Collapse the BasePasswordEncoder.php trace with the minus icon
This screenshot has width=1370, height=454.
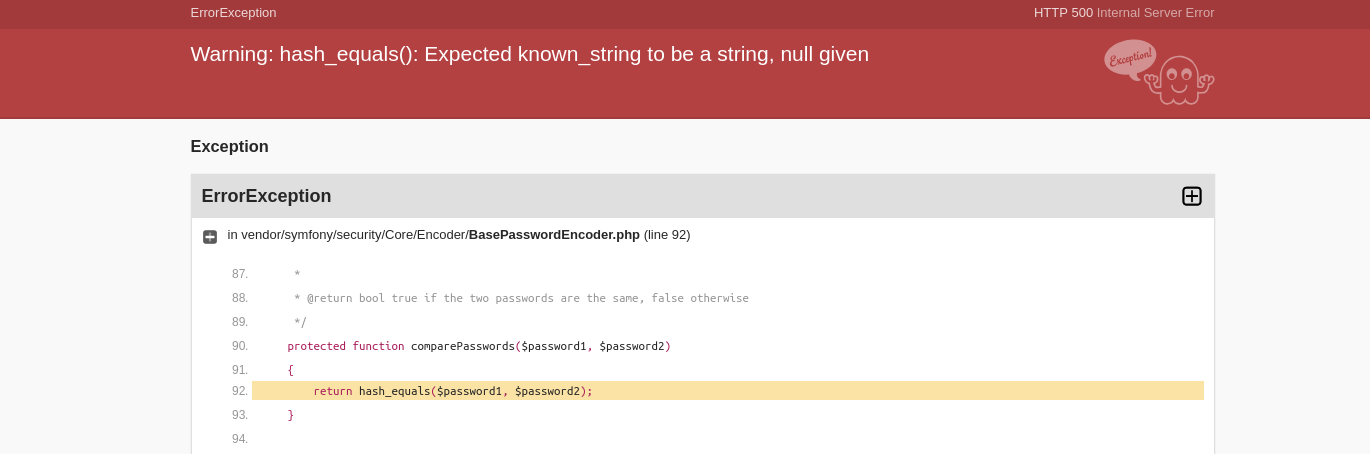tap(210, 237)
